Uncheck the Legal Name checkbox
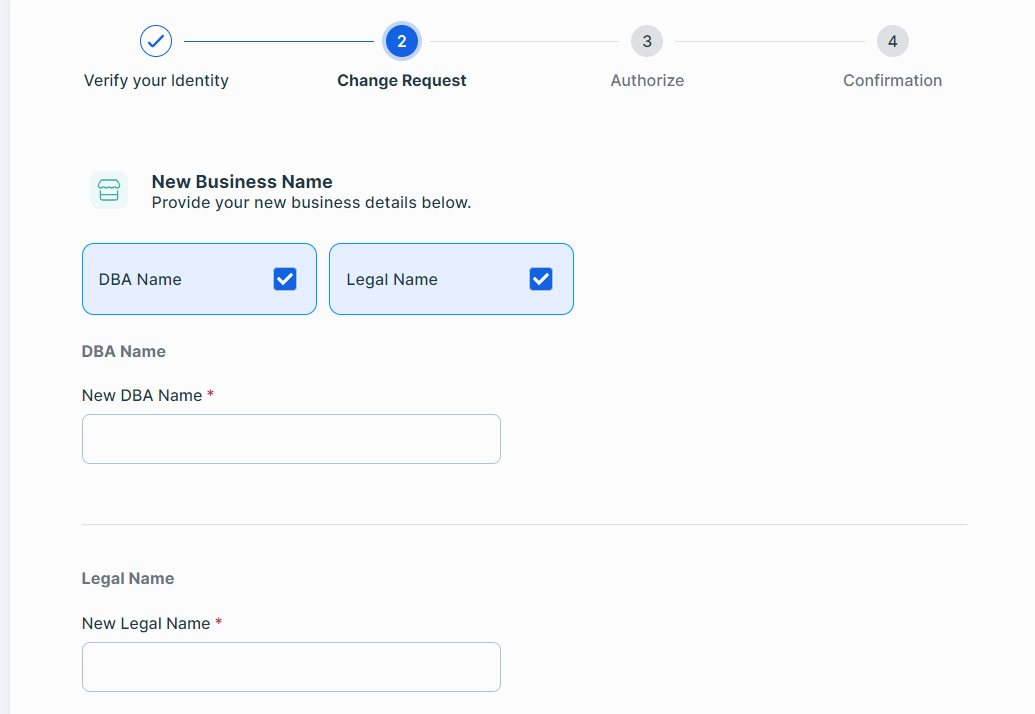The image size is (1035, 714). coord(541,279)
